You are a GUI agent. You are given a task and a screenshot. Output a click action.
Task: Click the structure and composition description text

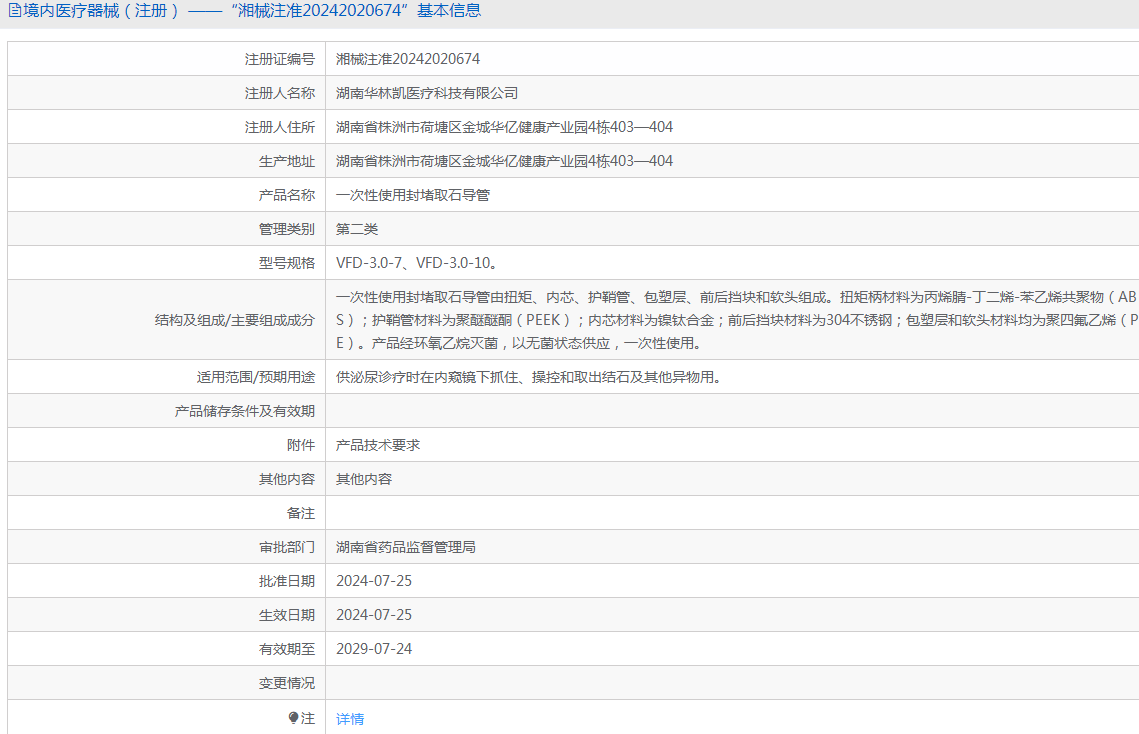point(737,320)
